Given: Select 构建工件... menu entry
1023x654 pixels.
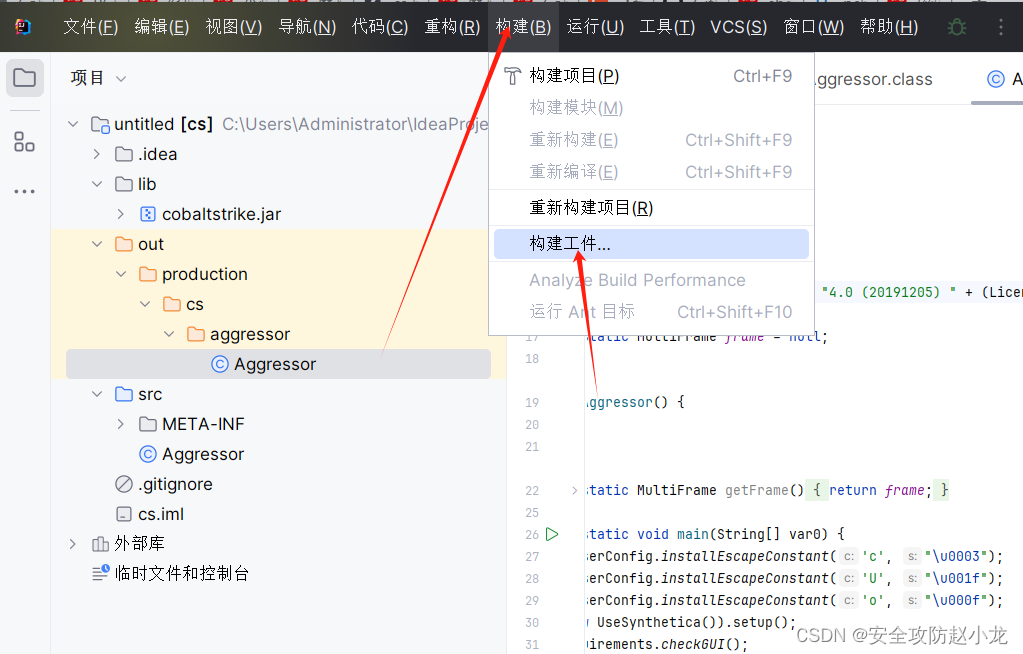Looking at the screenshot, I should pyautogui.click(x=651, y=243).
